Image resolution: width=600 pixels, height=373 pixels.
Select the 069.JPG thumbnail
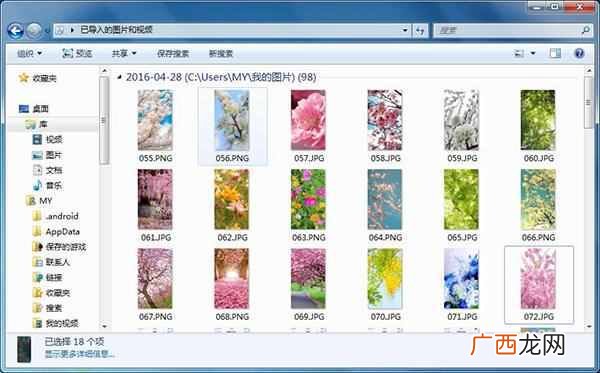[308, 279]
